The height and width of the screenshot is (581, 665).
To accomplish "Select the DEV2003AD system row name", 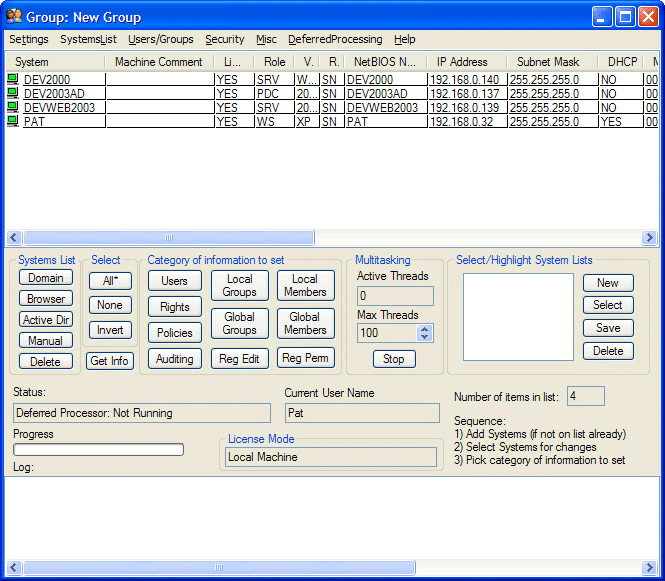I will click(x=54, y=94).
